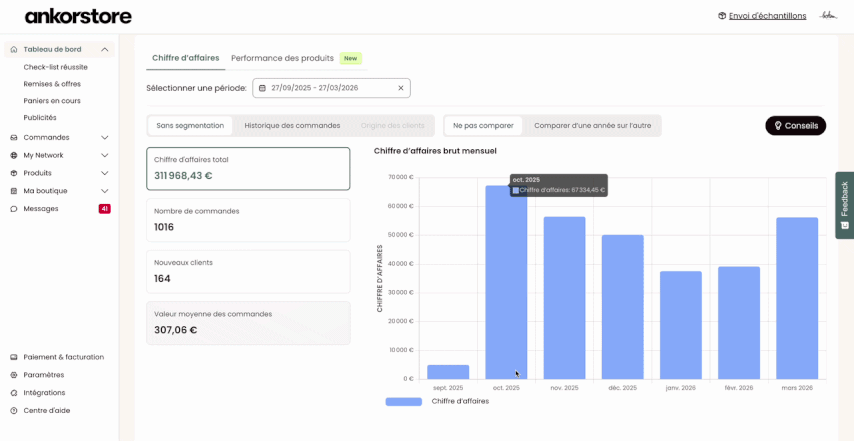Image resolution: width=854 pixels, height=441 pixels.
Task: Click the Intégrations icon in sidebar
Action: [14, 393]
